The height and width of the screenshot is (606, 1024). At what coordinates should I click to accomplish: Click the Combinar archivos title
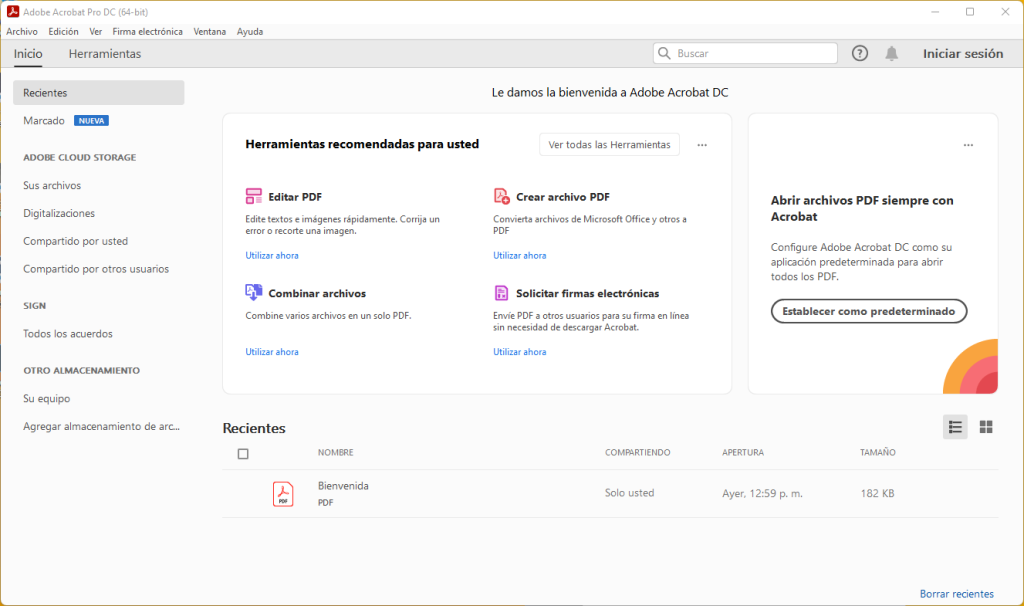point(317,293)
